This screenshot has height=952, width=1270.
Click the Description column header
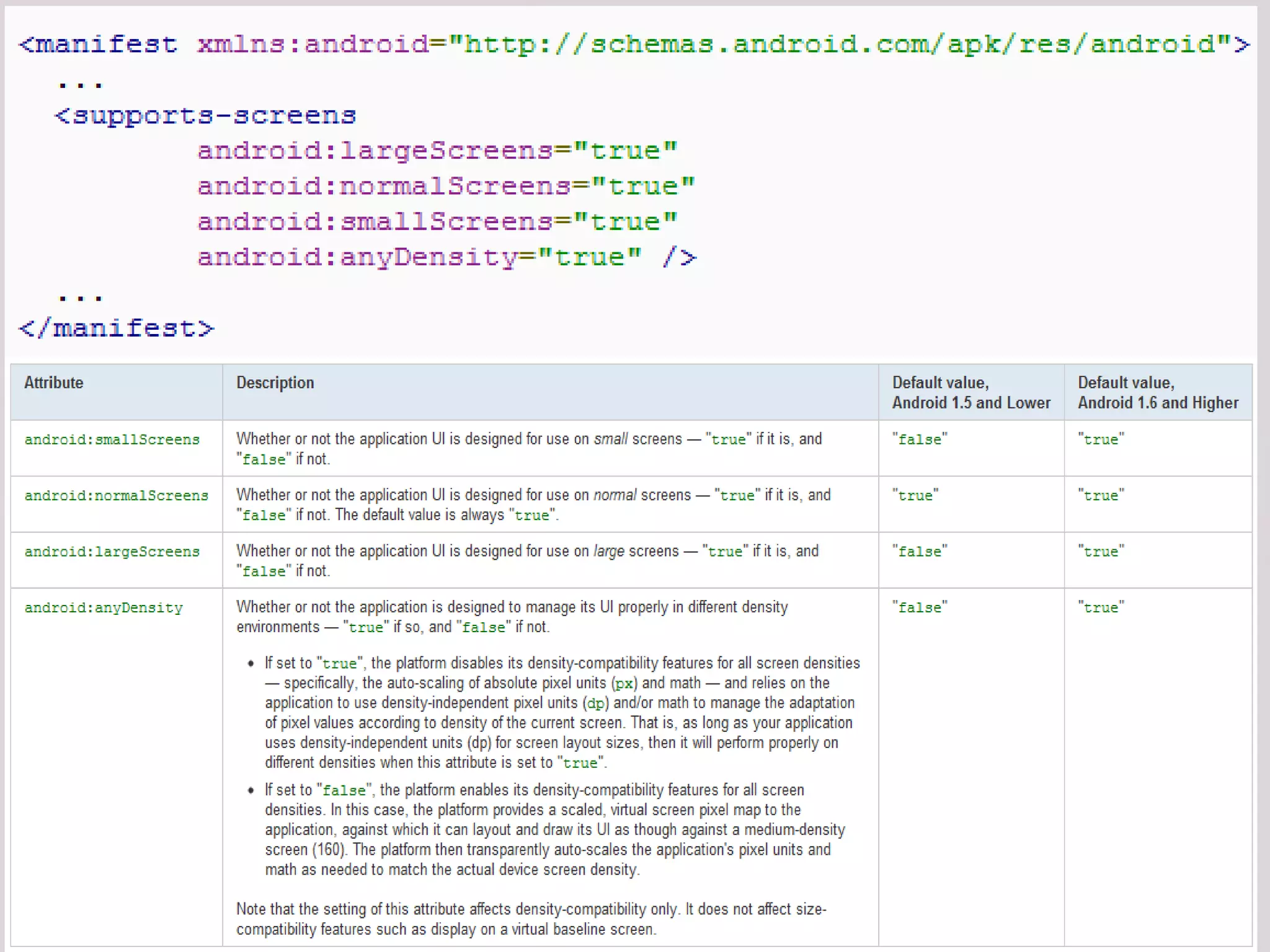click(x=275, y=382)
